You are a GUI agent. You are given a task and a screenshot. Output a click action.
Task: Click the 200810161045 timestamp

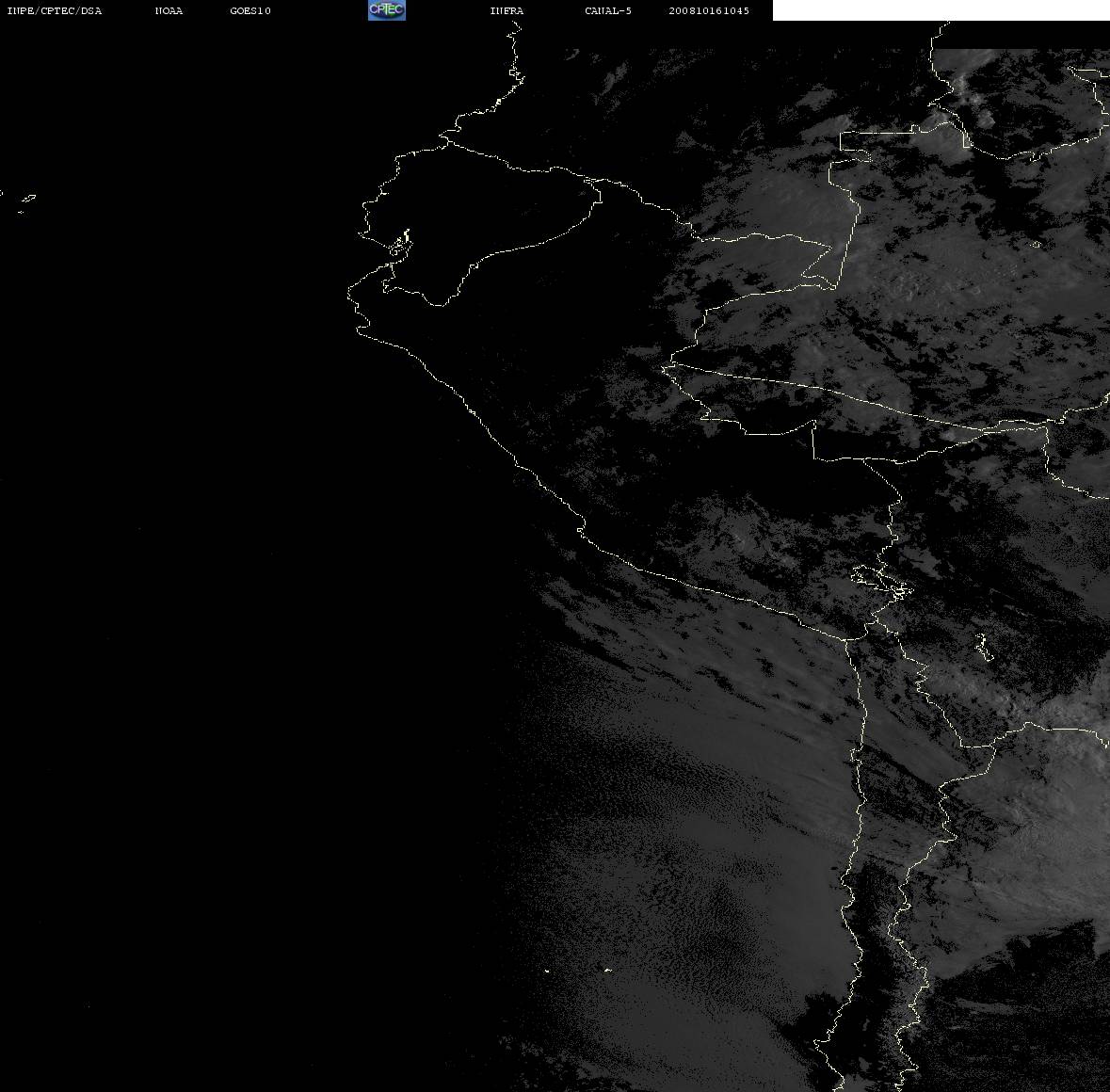coord(709,10)
